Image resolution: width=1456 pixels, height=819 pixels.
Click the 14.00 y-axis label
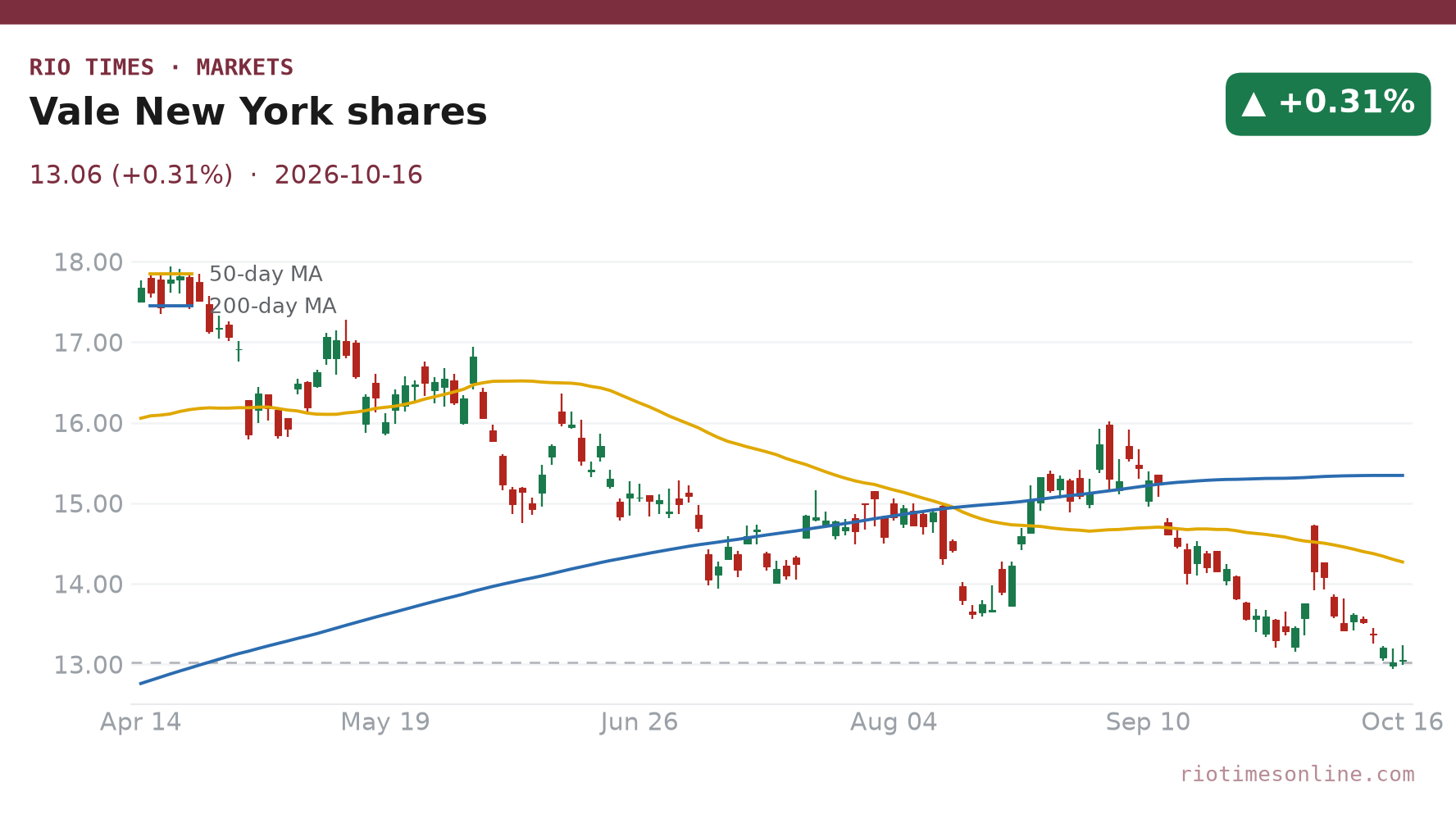pos(89,585)
